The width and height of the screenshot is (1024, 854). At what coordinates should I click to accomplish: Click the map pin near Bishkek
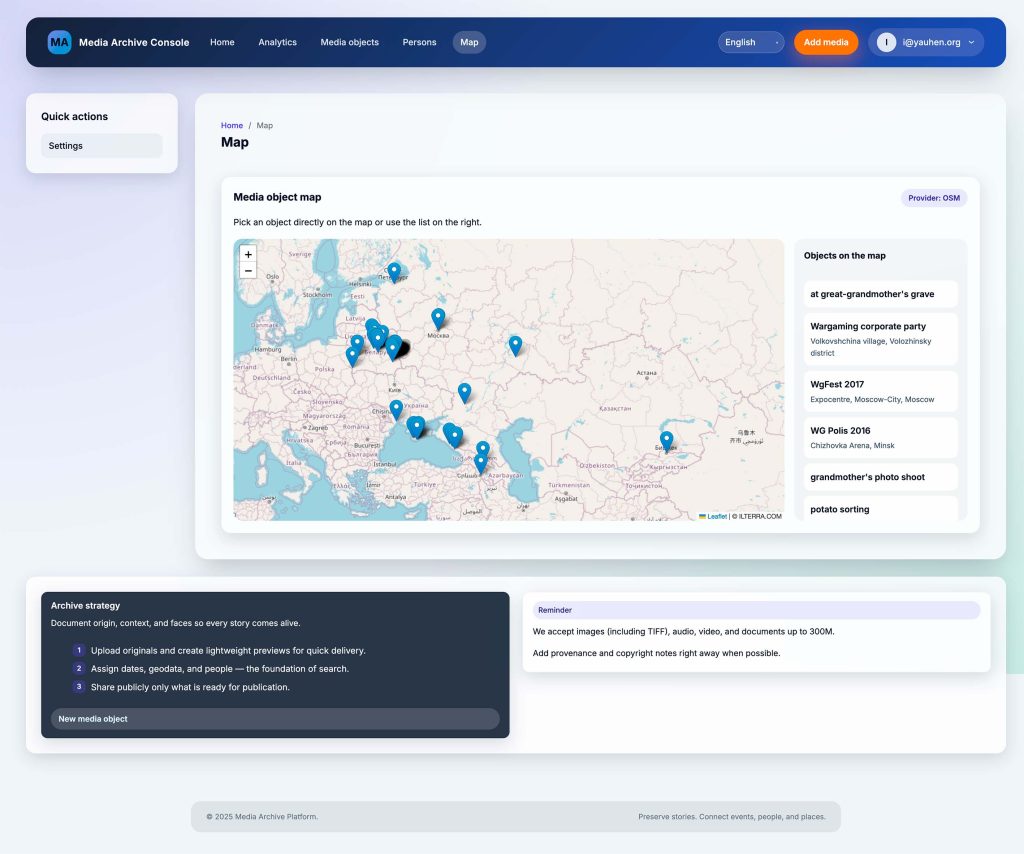[666, 439]
